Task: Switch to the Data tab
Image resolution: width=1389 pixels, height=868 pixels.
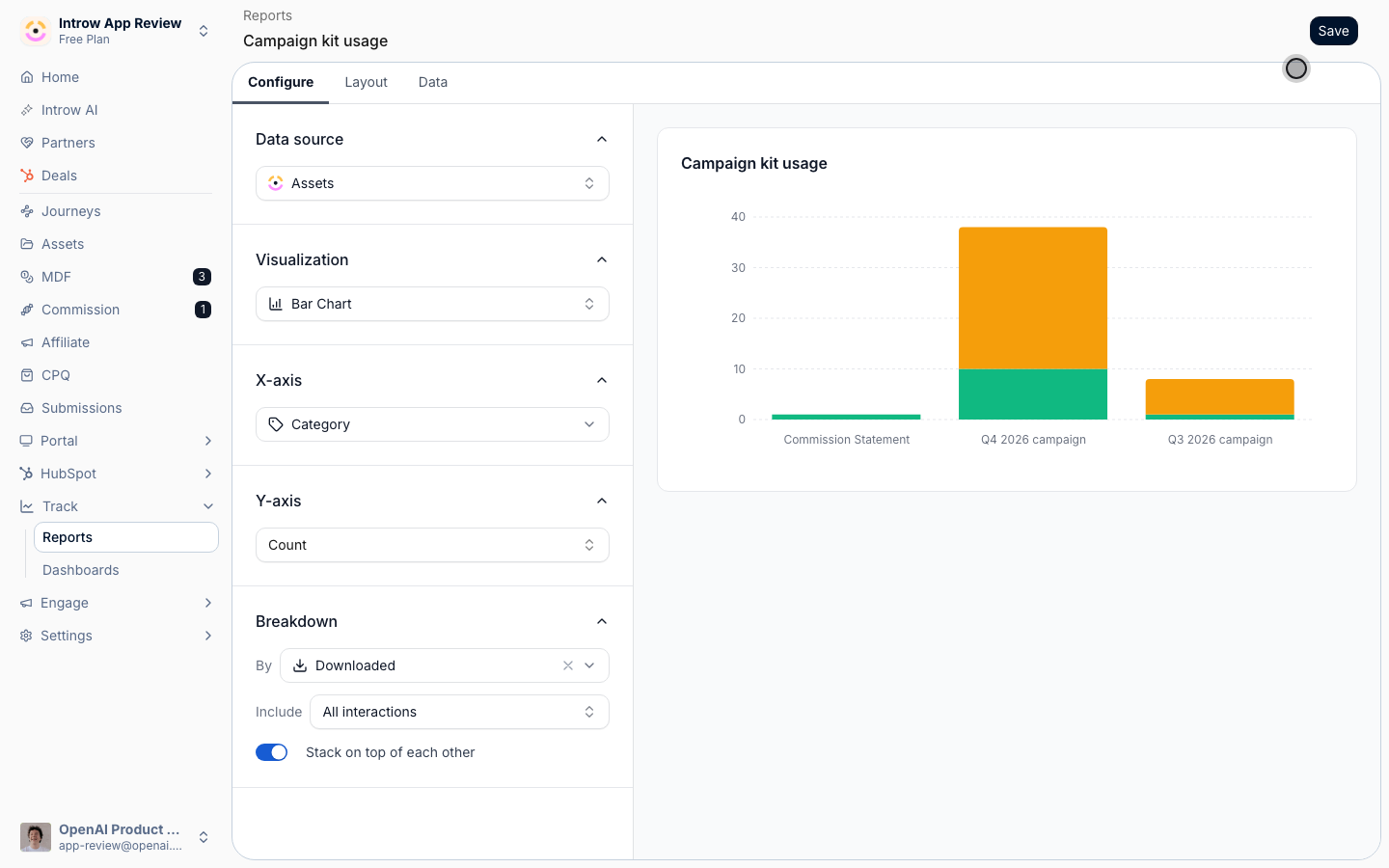Action: tap(433, 82)
